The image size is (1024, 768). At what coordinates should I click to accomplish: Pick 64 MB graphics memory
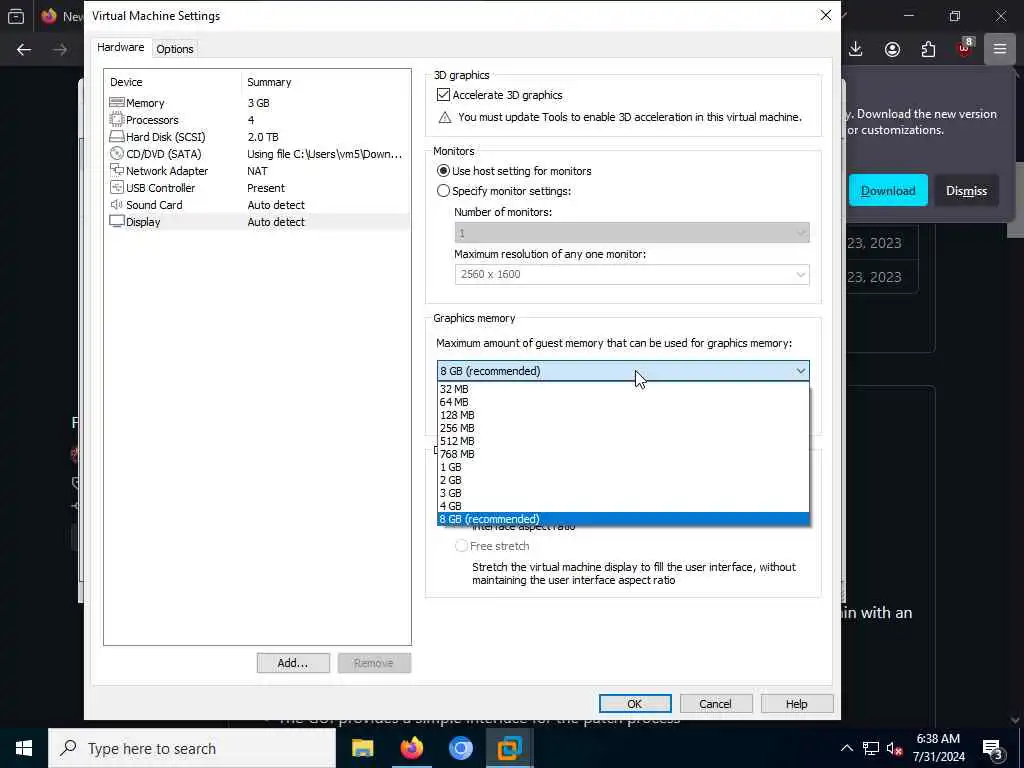pyautogui.click(x=623, y=402)
